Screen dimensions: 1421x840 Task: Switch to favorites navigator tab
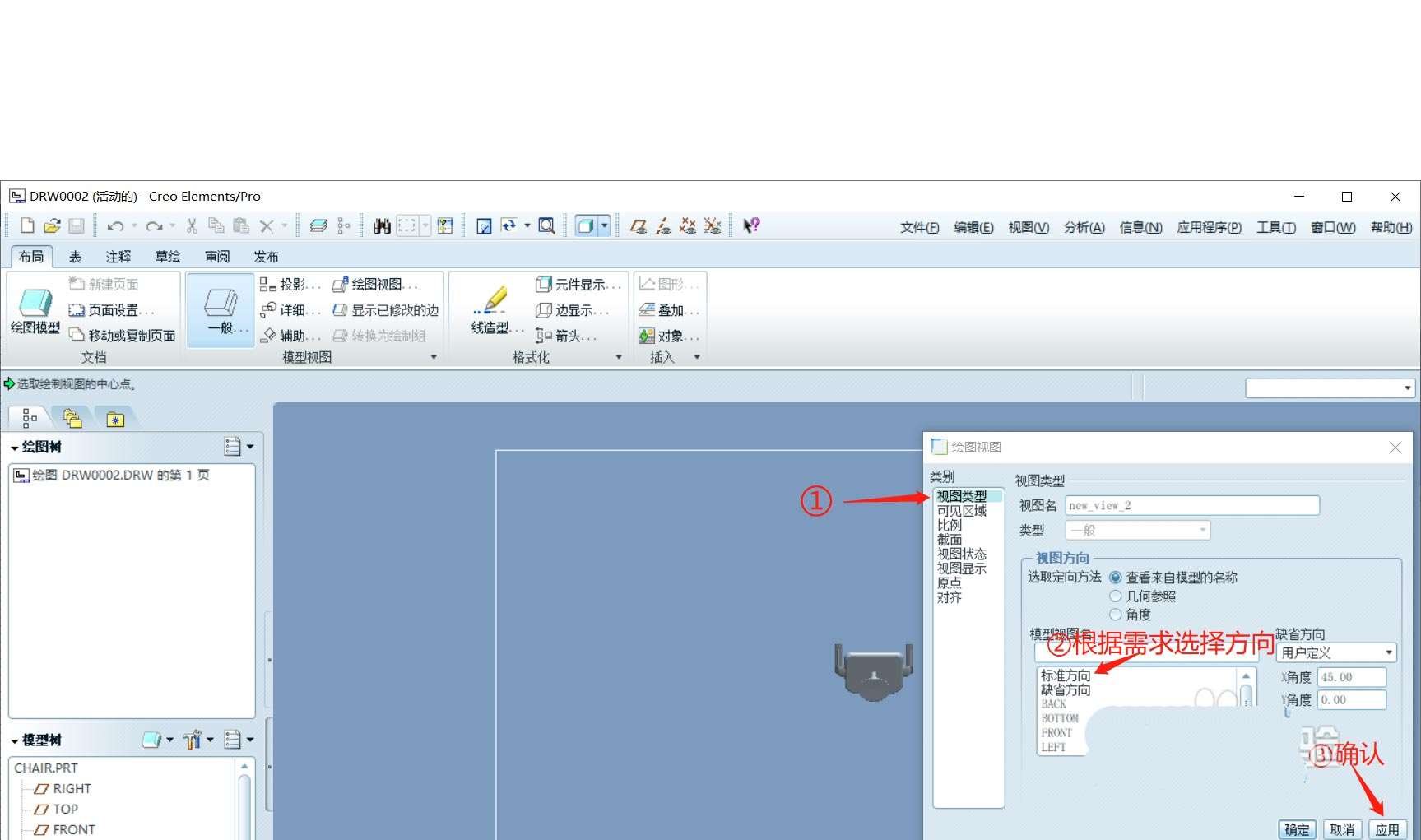point(115,419)
